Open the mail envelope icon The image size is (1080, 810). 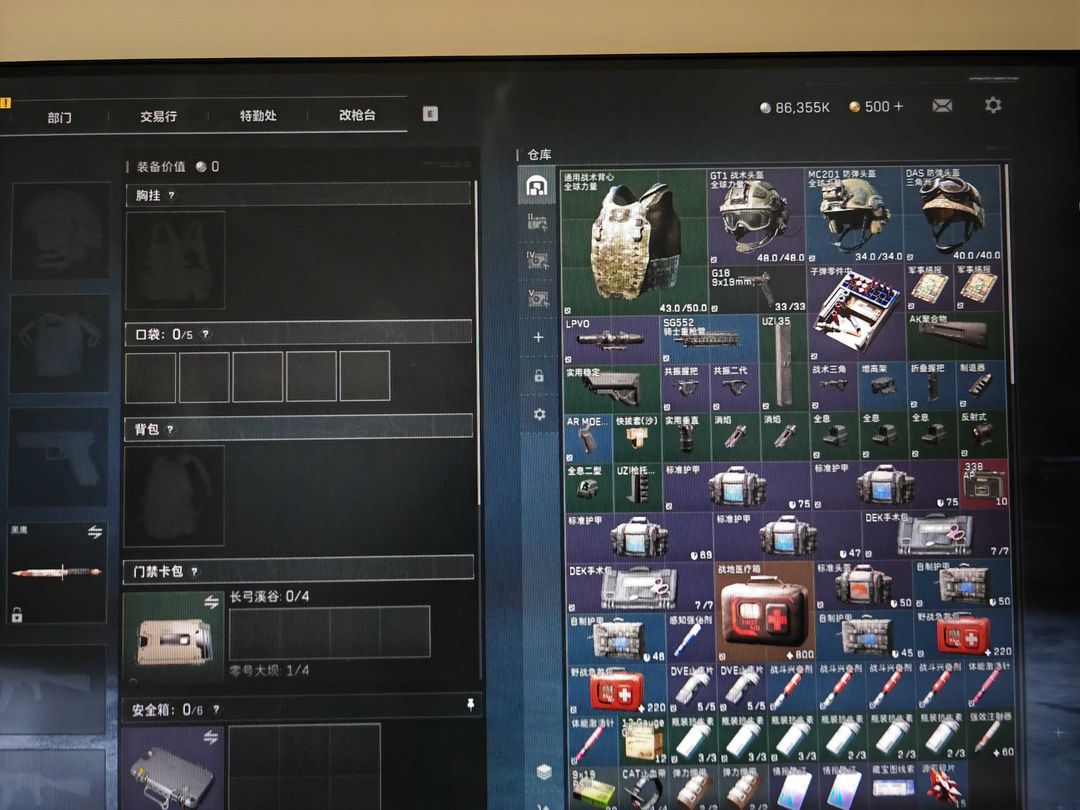pos(942,105)
